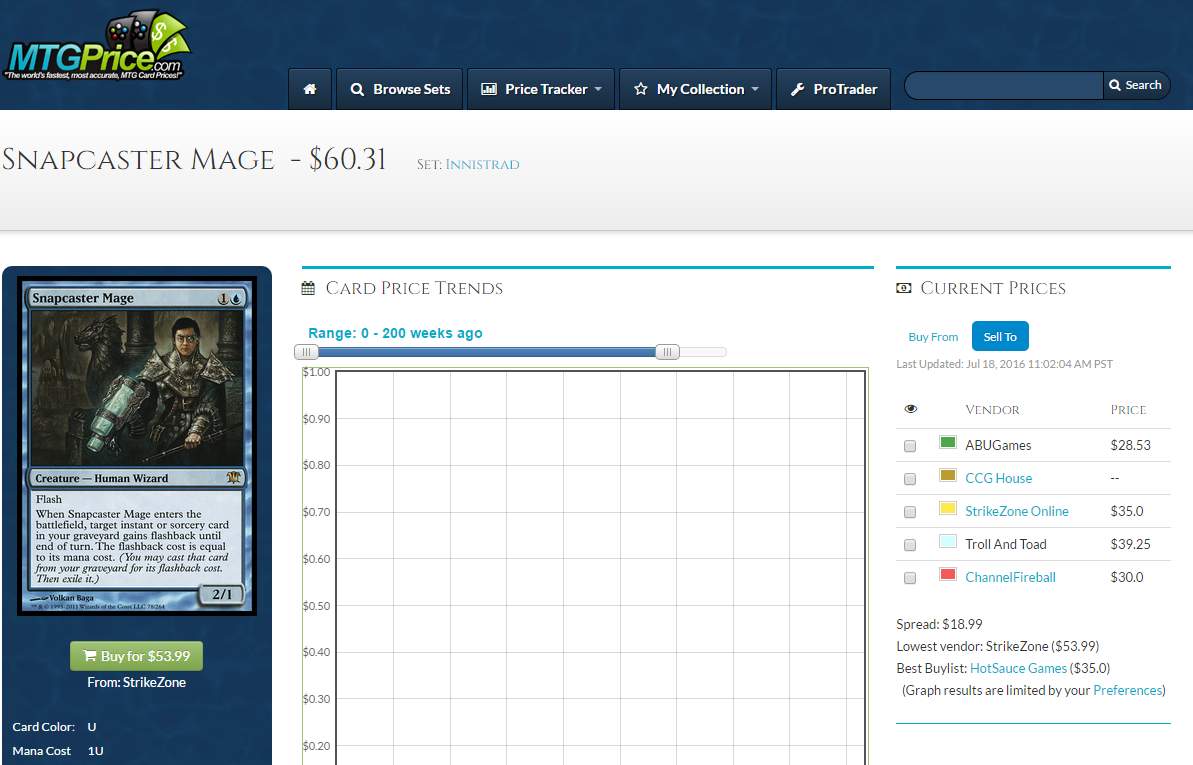This screenshot has height=765, width=1193.
Task: Click the ChannelFireball red color swatch
Action: [948, 574]
